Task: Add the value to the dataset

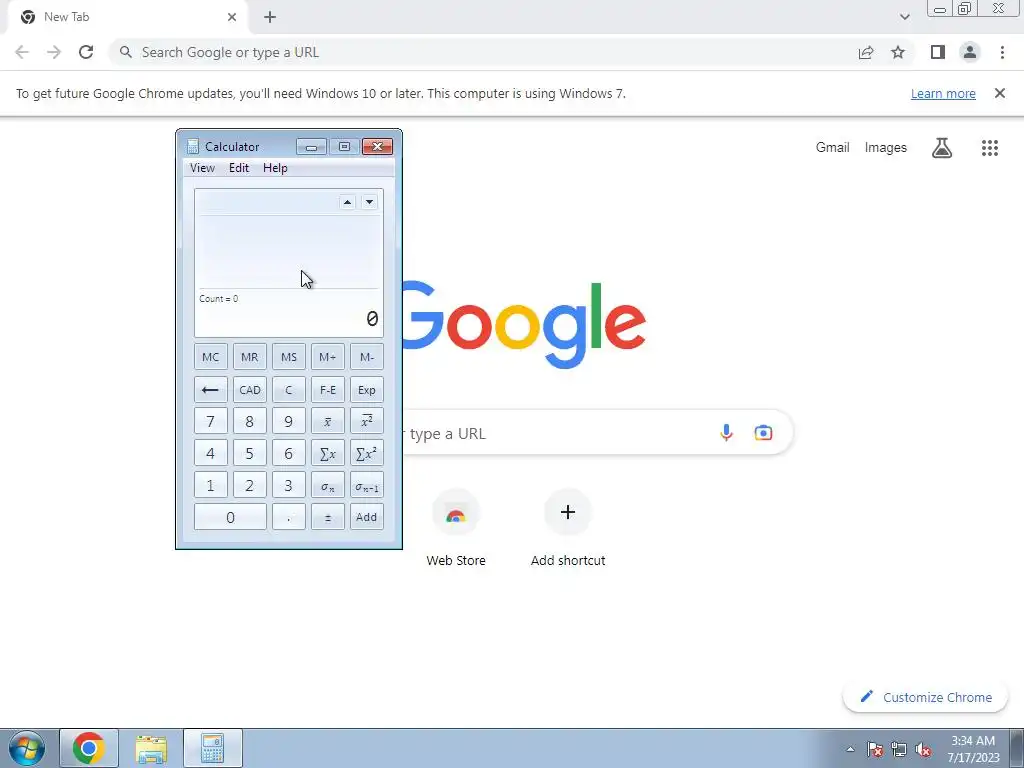Action: pos(367,517)
